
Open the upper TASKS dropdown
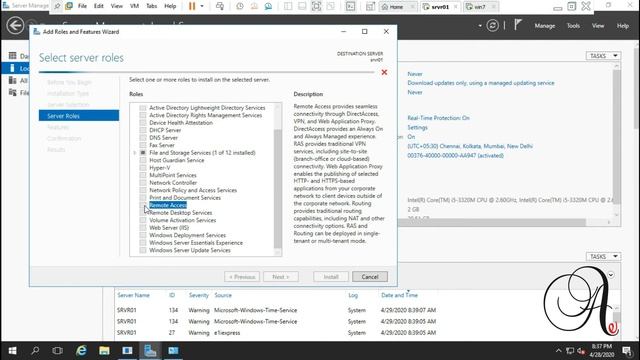tap(603, 56)
